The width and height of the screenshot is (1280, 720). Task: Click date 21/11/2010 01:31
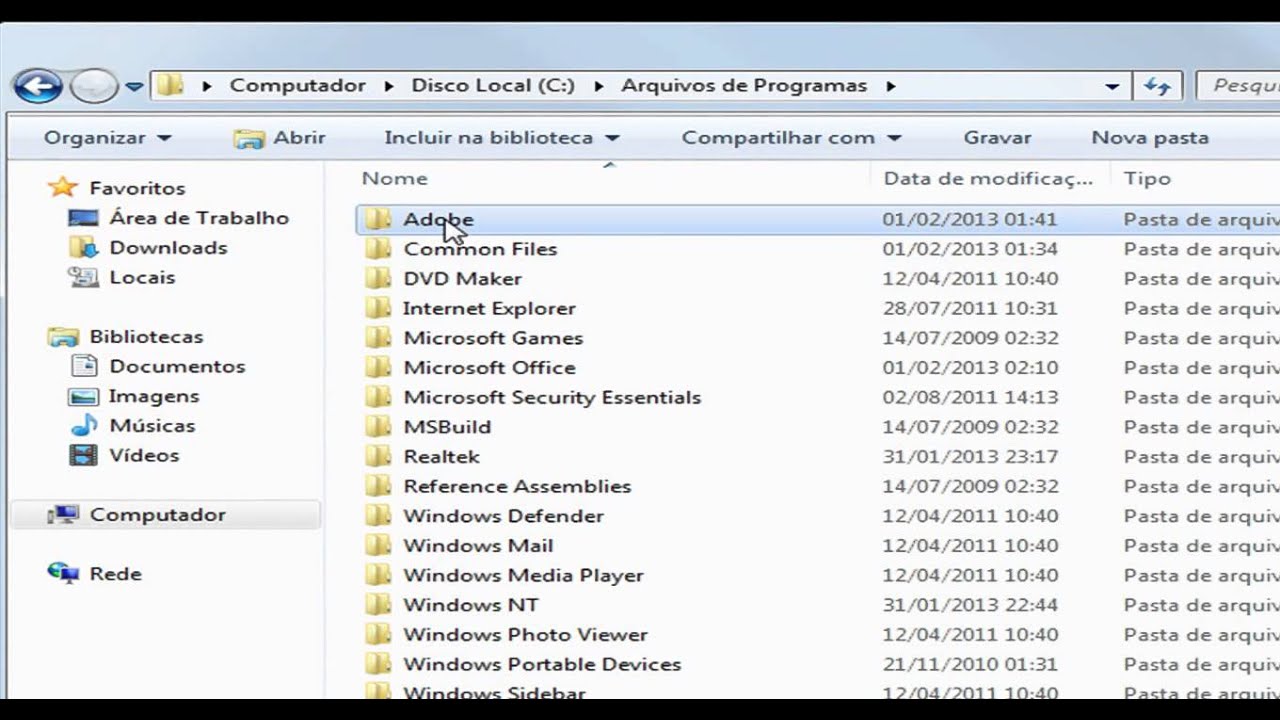970,664
